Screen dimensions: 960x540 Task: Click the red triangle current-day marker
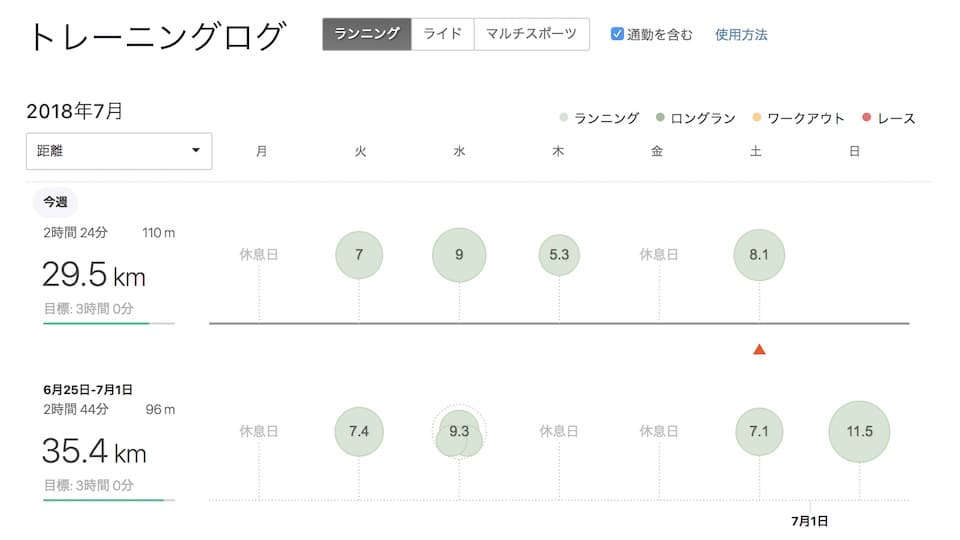[759, 349]
